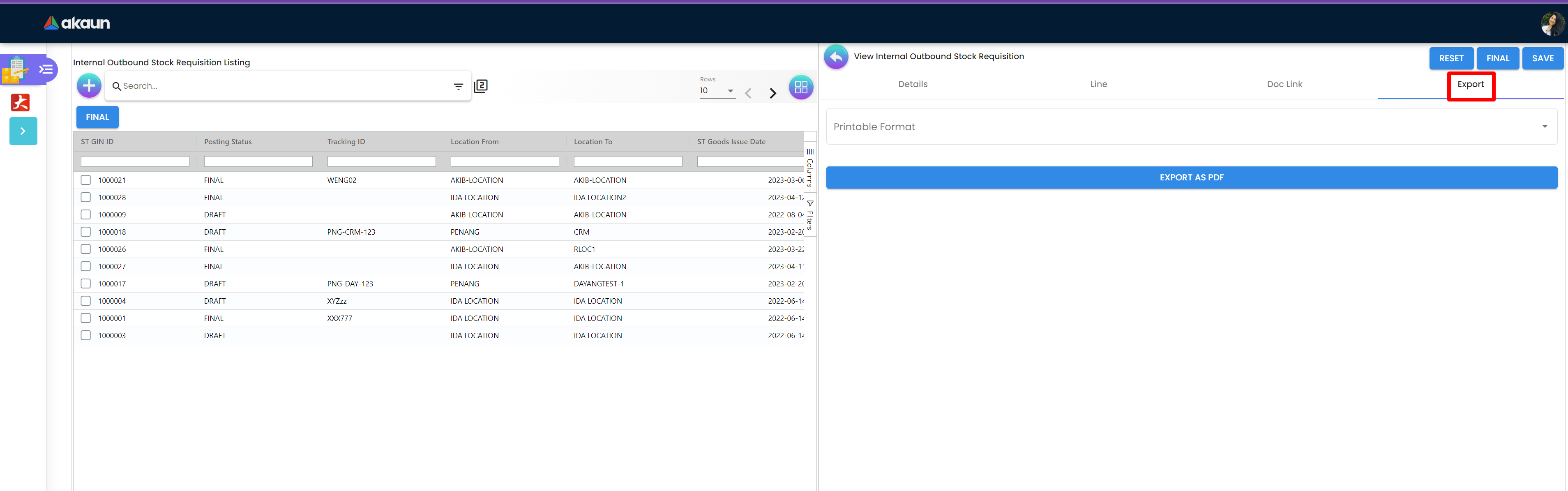
Task: Click the numbered pages icon beside search
Action: point(481,86)
